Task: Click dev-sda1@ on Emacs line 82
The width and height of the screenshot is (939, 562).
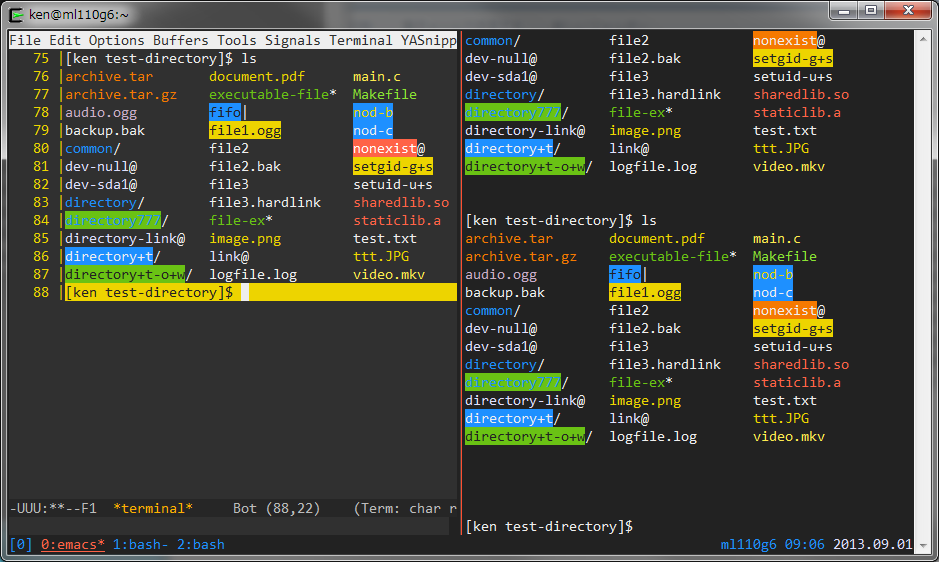Action: [x=101, y=185]
